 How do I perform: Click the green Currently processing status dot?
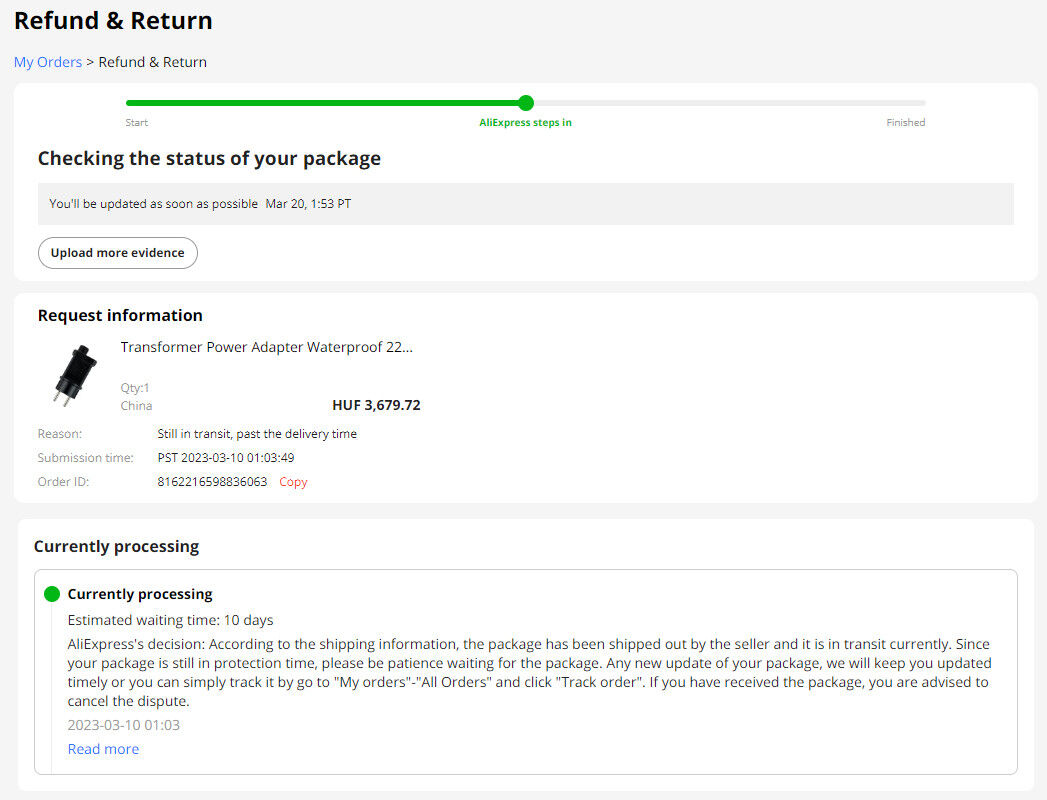coord(52,594)
